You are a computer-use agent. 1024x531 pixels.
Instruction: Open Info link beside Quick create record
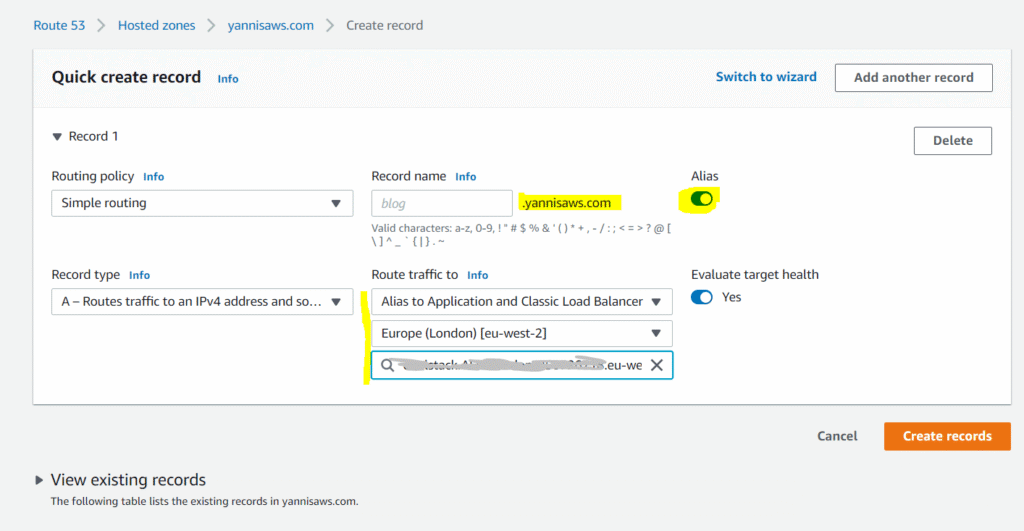[228, 78]
